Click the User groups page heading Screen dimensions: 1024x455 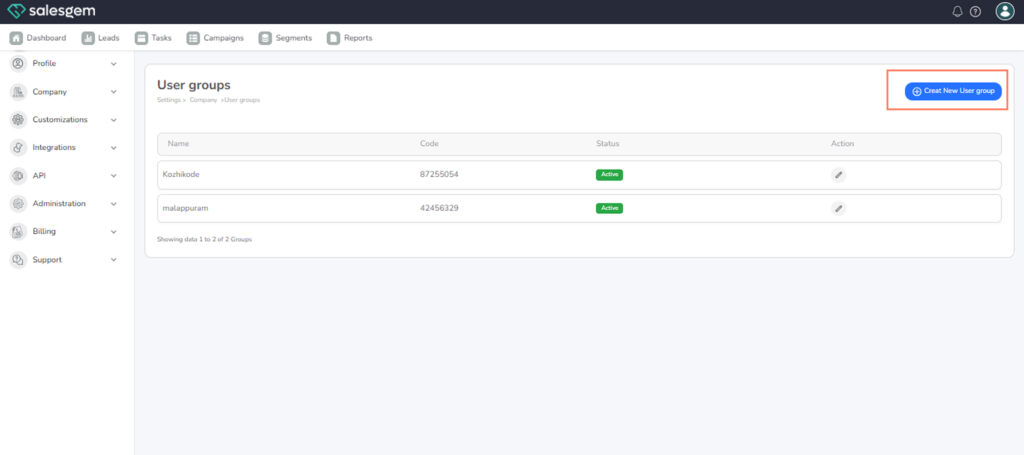point(194,85)
